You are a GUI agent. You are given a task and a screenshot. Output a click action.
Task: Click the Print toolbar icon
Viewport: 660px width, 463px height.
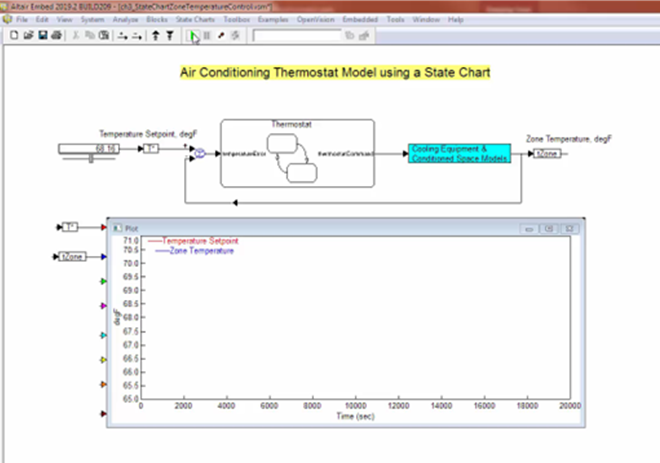(56, 35)
